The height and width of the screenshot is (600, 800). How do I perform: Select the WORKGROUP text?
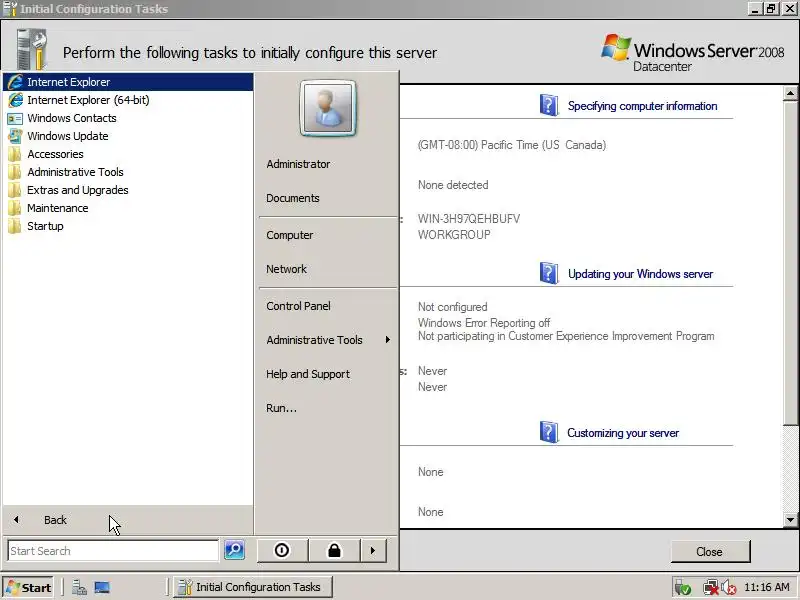click(454, 235)
